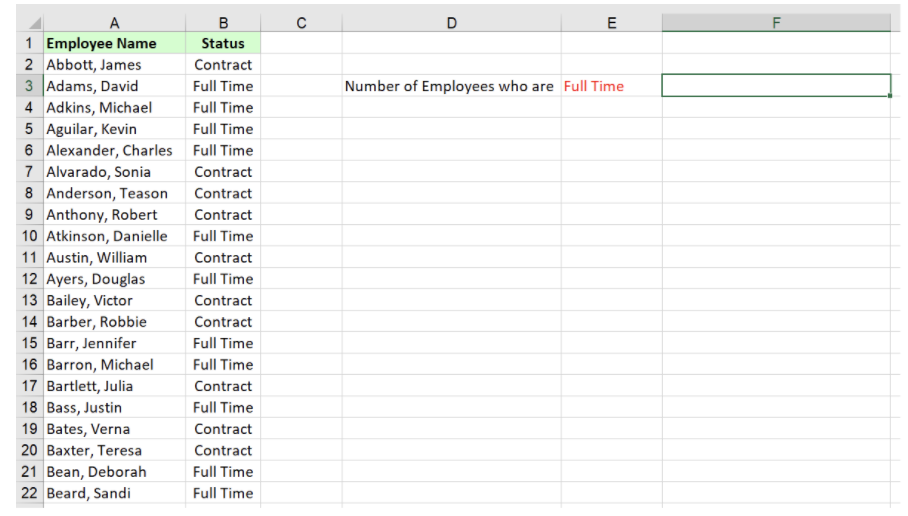Viewport: 908px width, 516px height.
Task: Select Abbott, James's Contract status cell
Action: pos(223,64)
